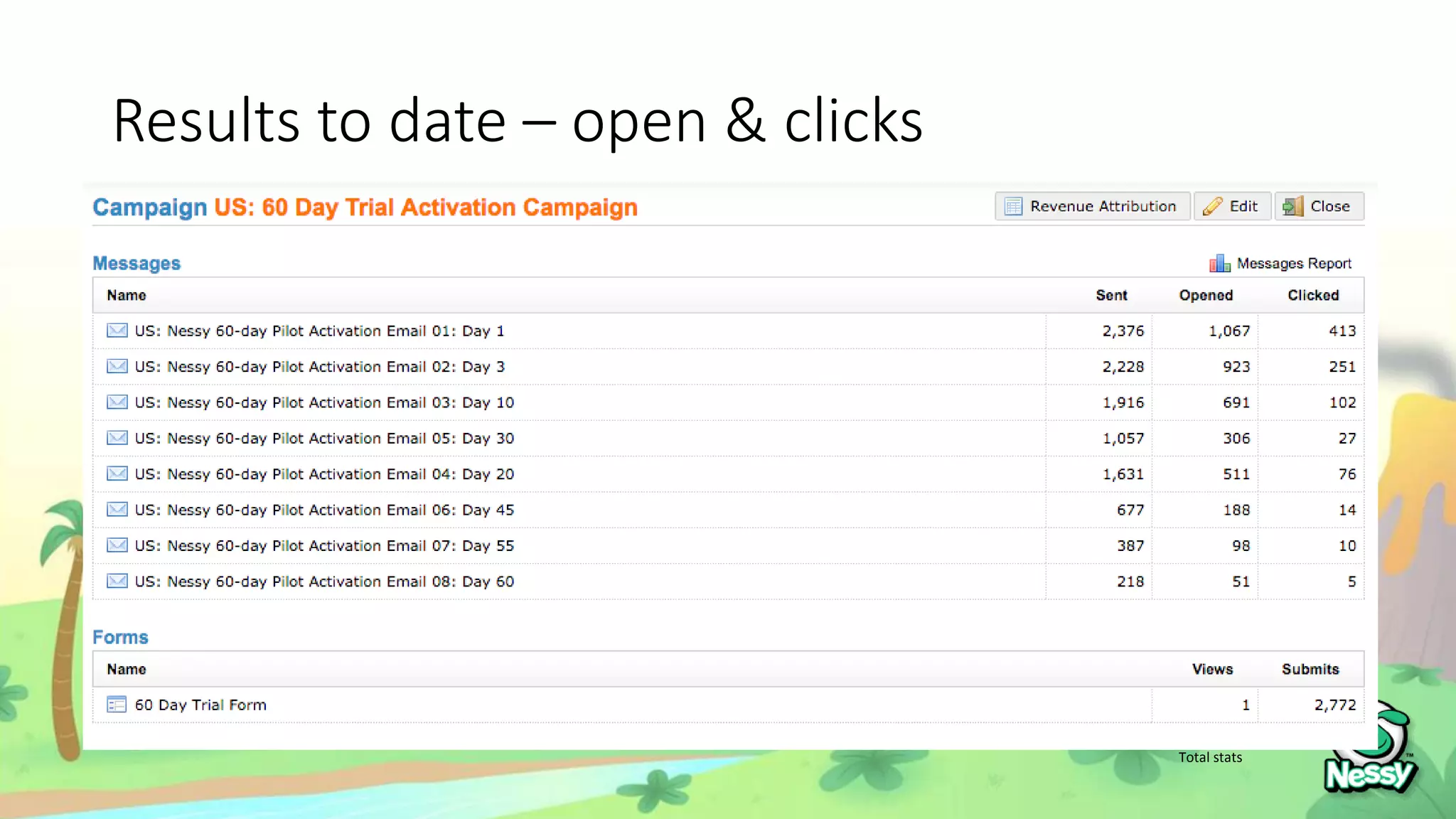1456x819 pixels.
Task: Click envelope icon for Email 03: Day 10
Action: 117,402
